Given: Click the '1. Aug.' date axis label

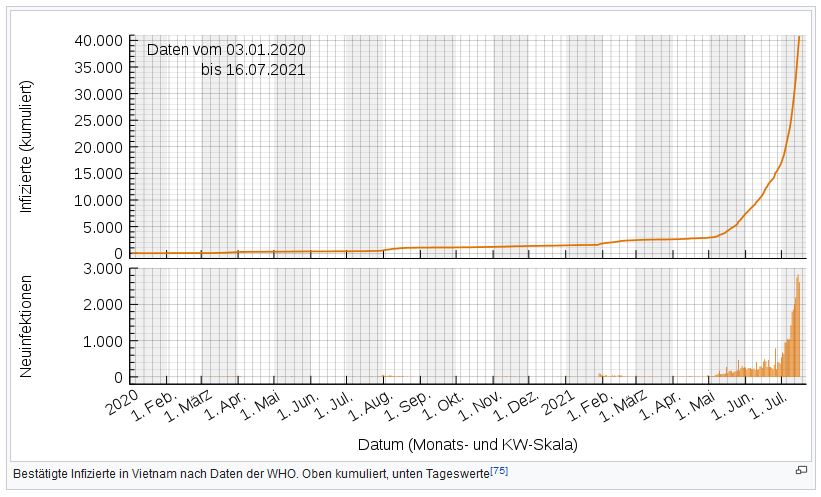Looking at the screenshot, I should [x=373, y=405].
